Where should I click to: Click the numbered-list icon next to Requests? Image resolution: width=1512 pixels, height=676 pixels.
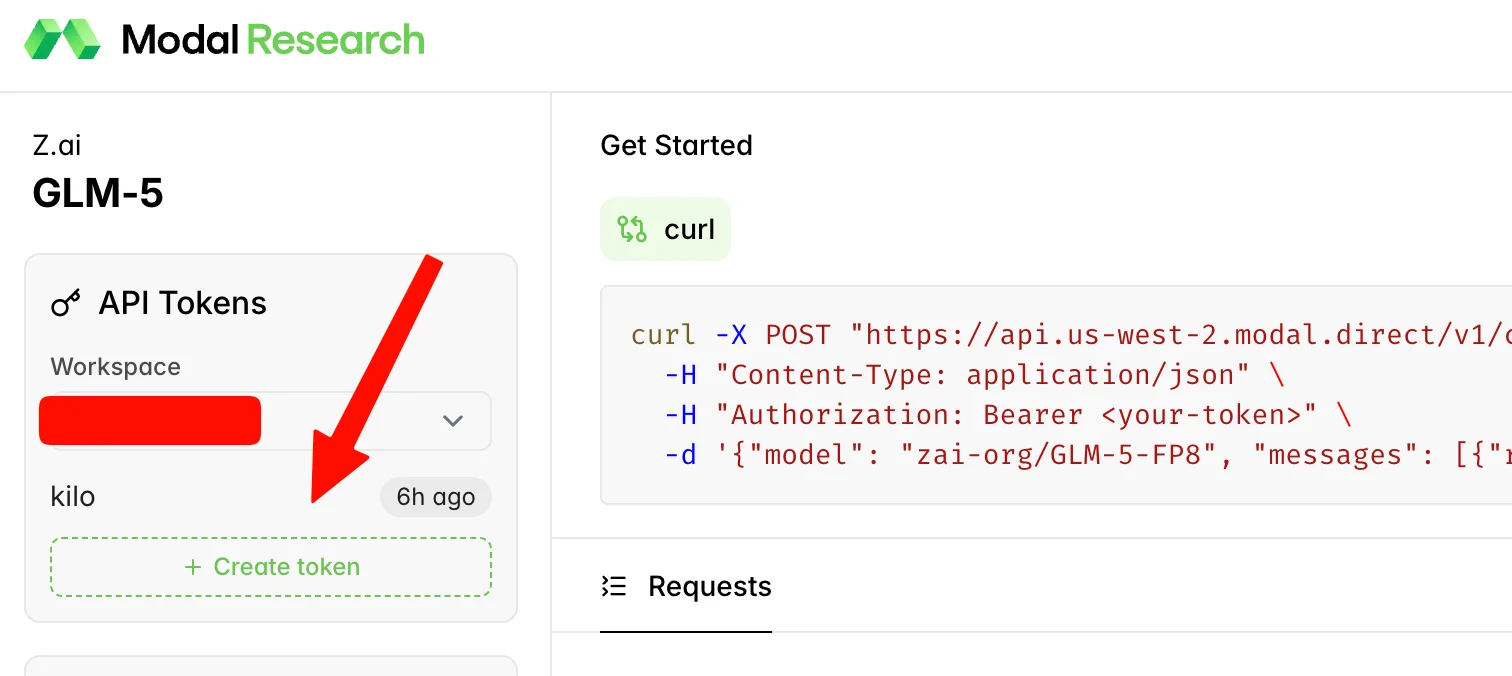click(x=614, y=587)
